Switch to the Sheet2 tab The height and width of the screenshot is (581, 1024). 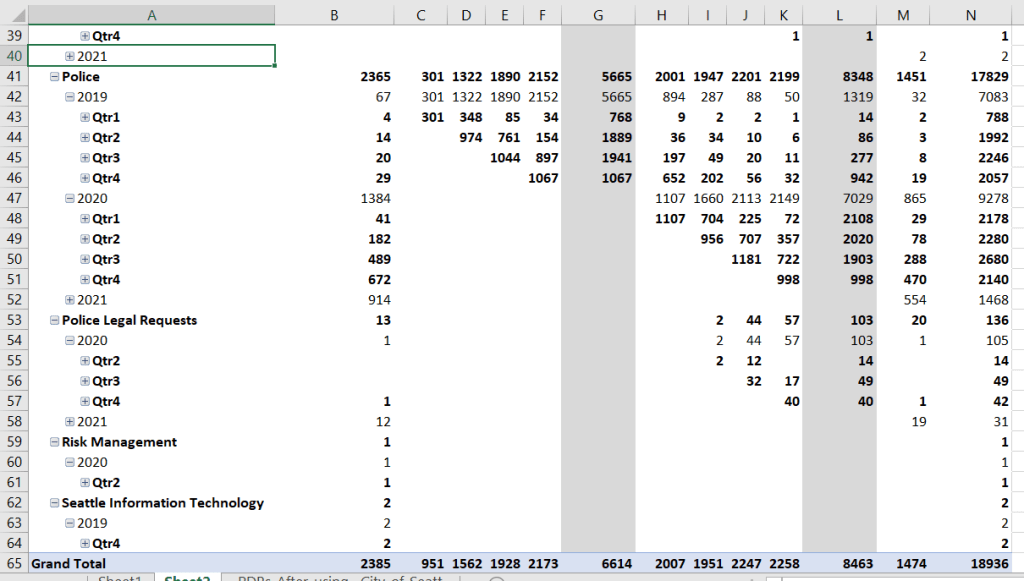point(185,578)
